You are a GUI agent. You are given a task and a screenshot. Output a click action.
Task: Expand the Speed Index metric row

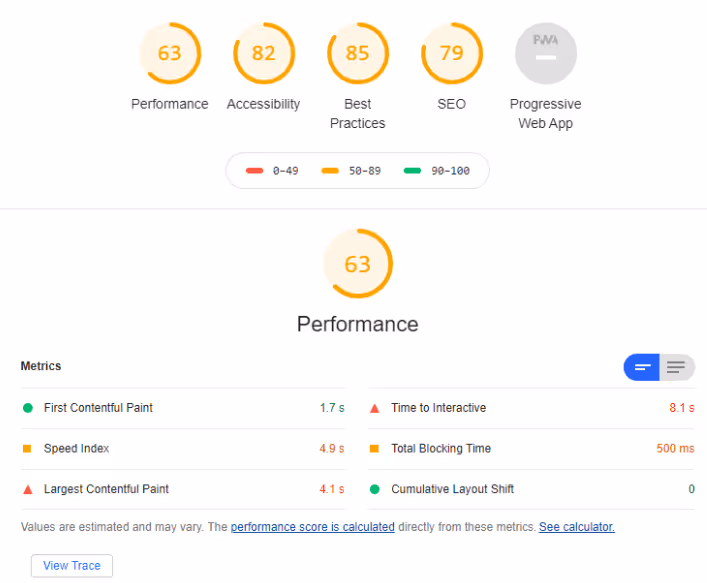pos(183,449)
